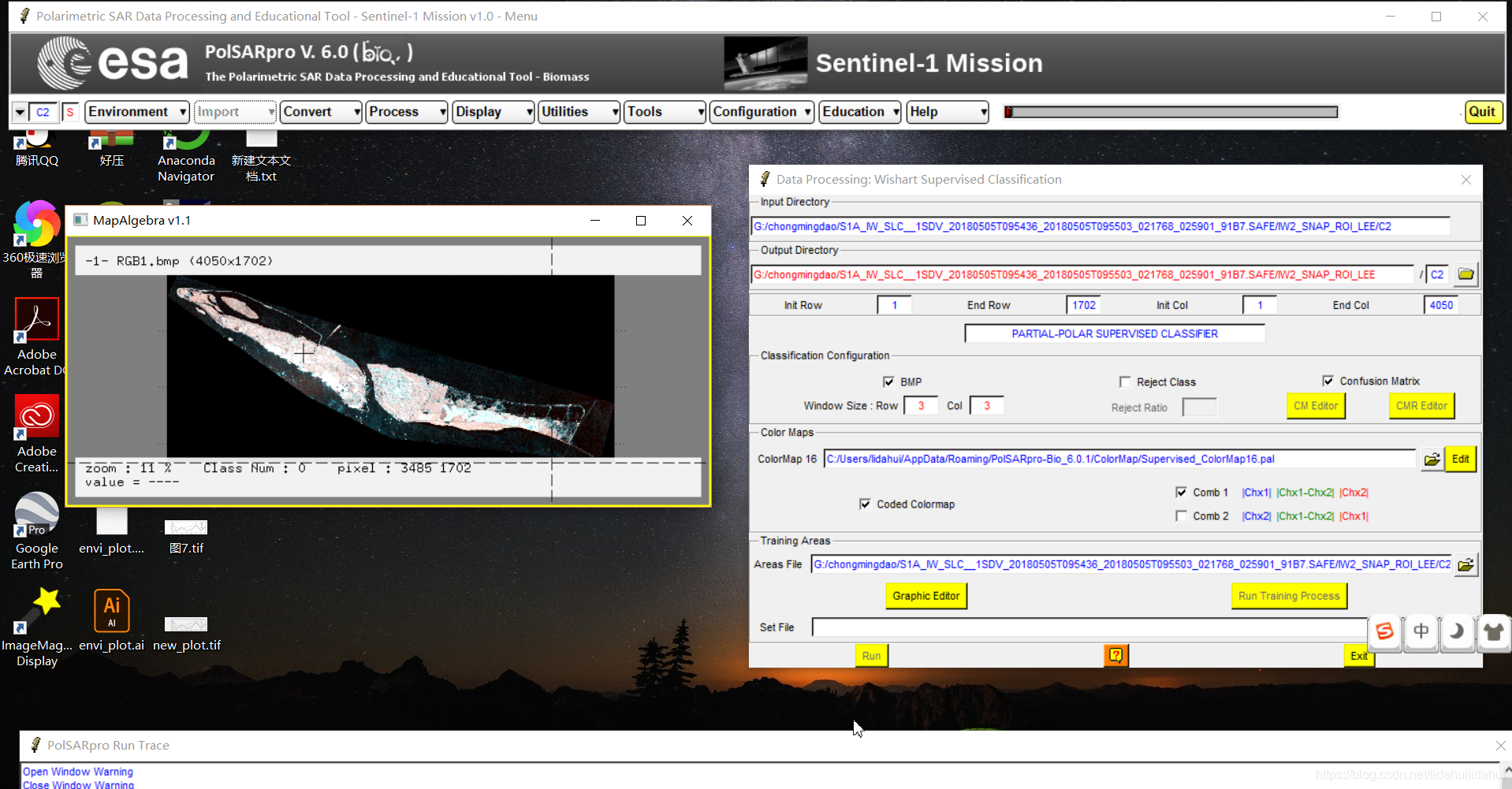The width and height of the screenshot is (1512, 789).
Task: Expand the dropdown arrow left of C2
Action: 20,112
